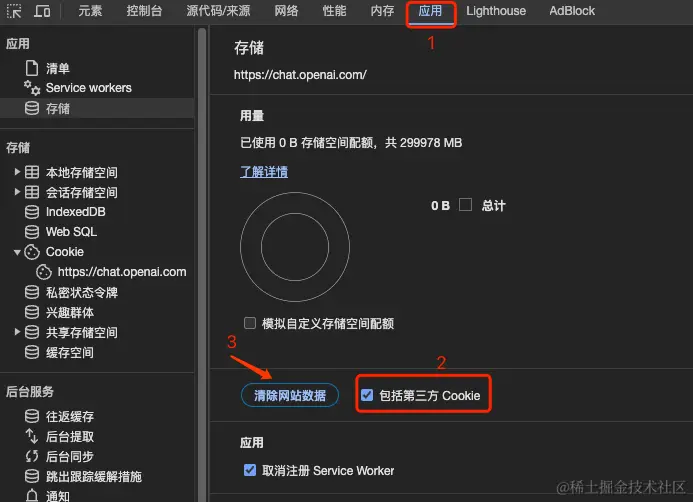This screenshot has width=693, height=502.
Task: Open the 跳出跟踪缓解措施 database icon
Action: [x=32, y=476]
